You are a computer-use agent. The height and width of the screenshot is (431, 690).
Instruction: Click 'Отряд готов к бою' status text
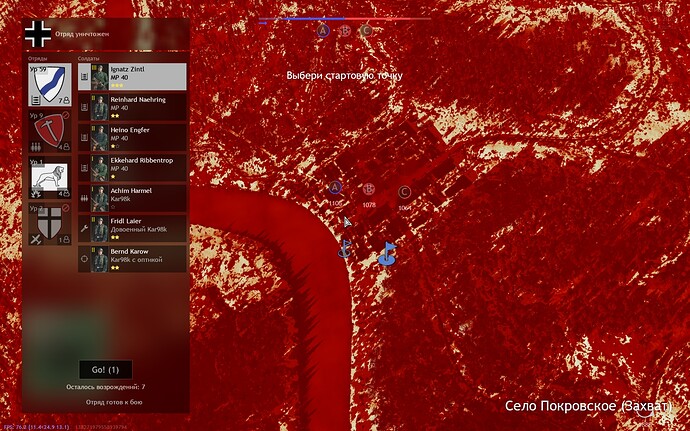pos(114,402)
